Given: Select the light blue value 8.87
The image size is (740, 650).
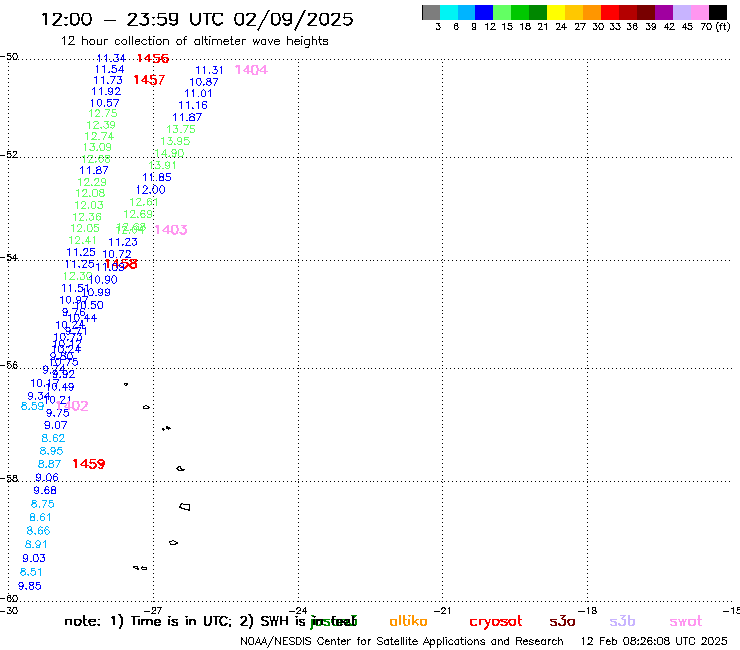Looking at the screenshot, I should [x=49, y=464].
